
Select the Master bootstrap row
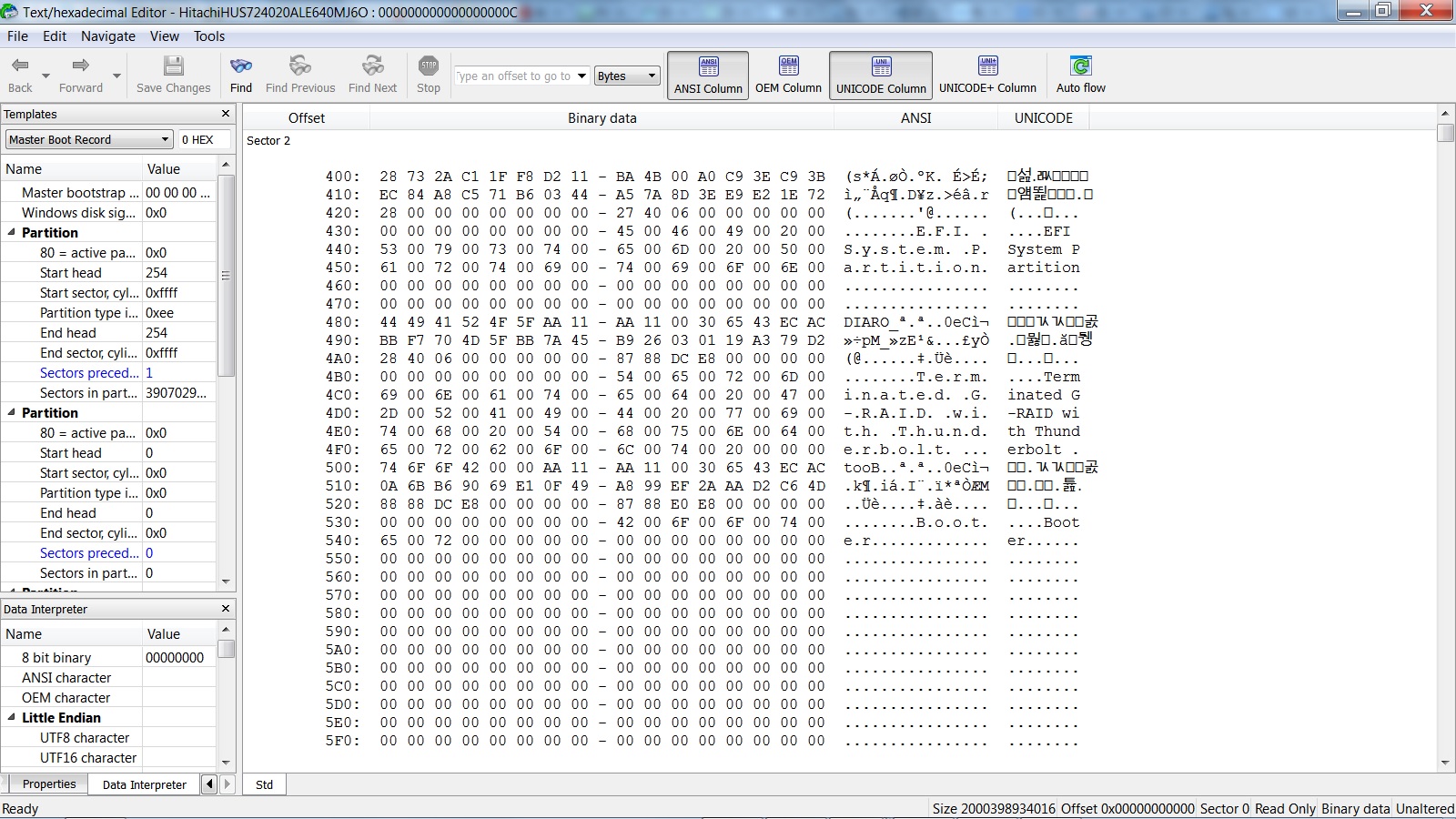(x=108, y=192)
